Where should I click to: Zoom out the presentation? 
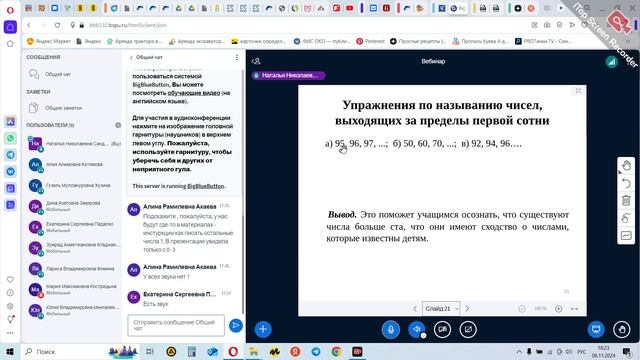522,309
